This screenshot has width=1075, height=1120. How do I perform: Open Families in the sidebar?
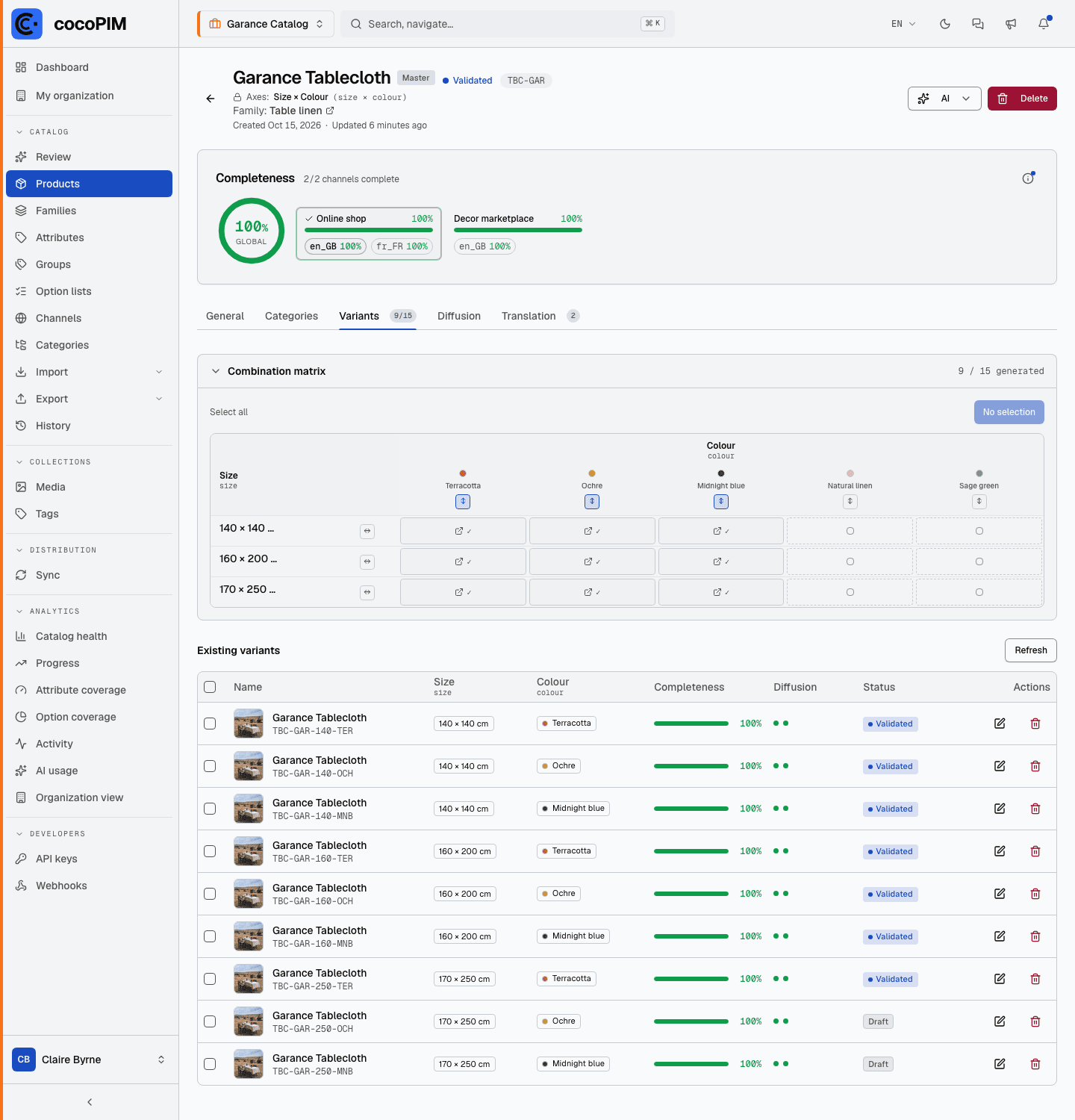click(x=90, y=211)
